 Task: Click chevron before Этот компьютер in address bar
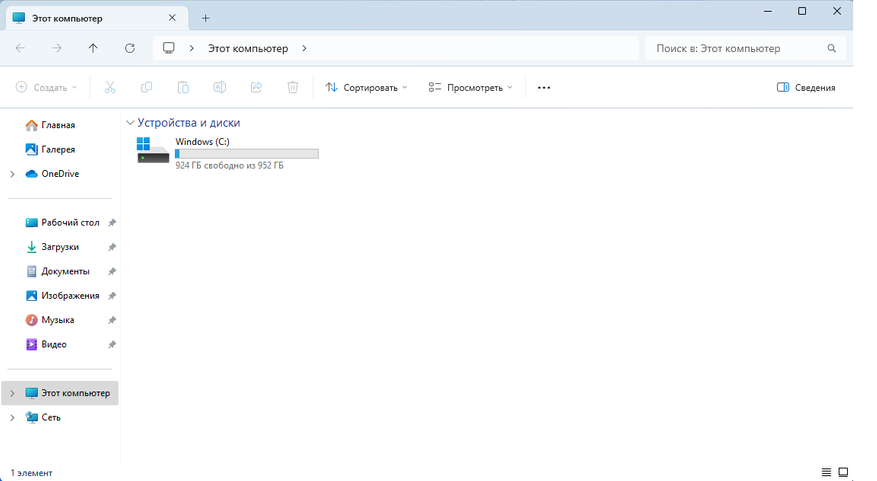click(x=191, y=48)
